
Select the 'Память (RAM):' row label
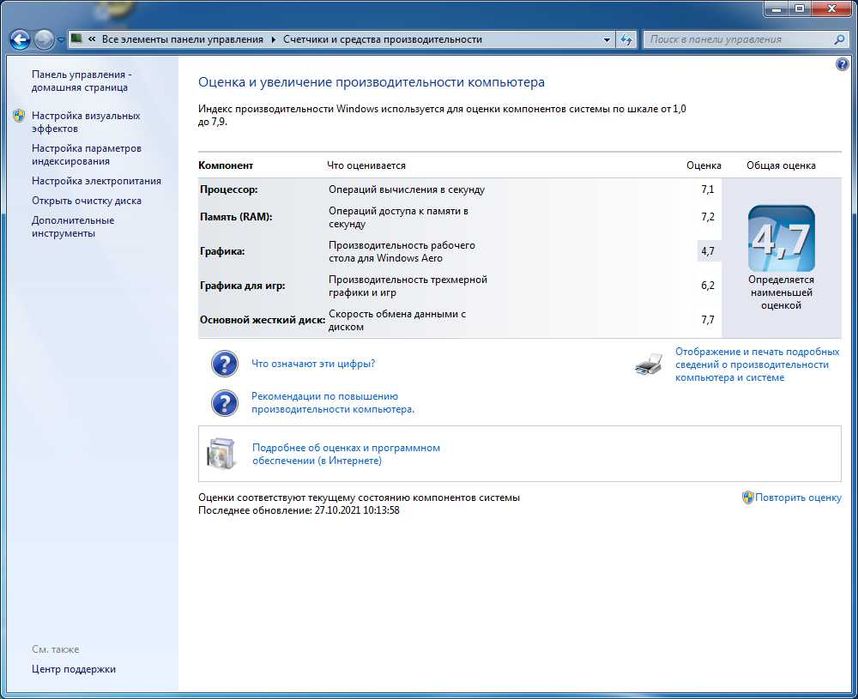click(x=236, y=217)
